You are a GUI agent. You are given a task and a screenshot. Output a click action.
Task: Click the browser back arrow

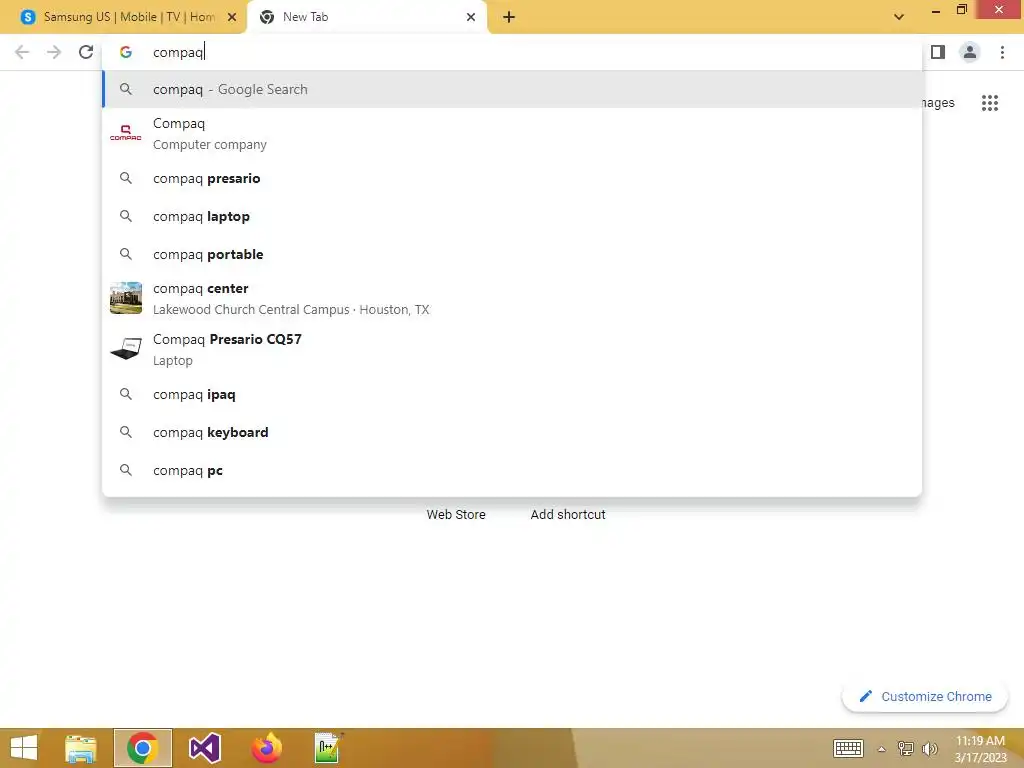(22, 52)
